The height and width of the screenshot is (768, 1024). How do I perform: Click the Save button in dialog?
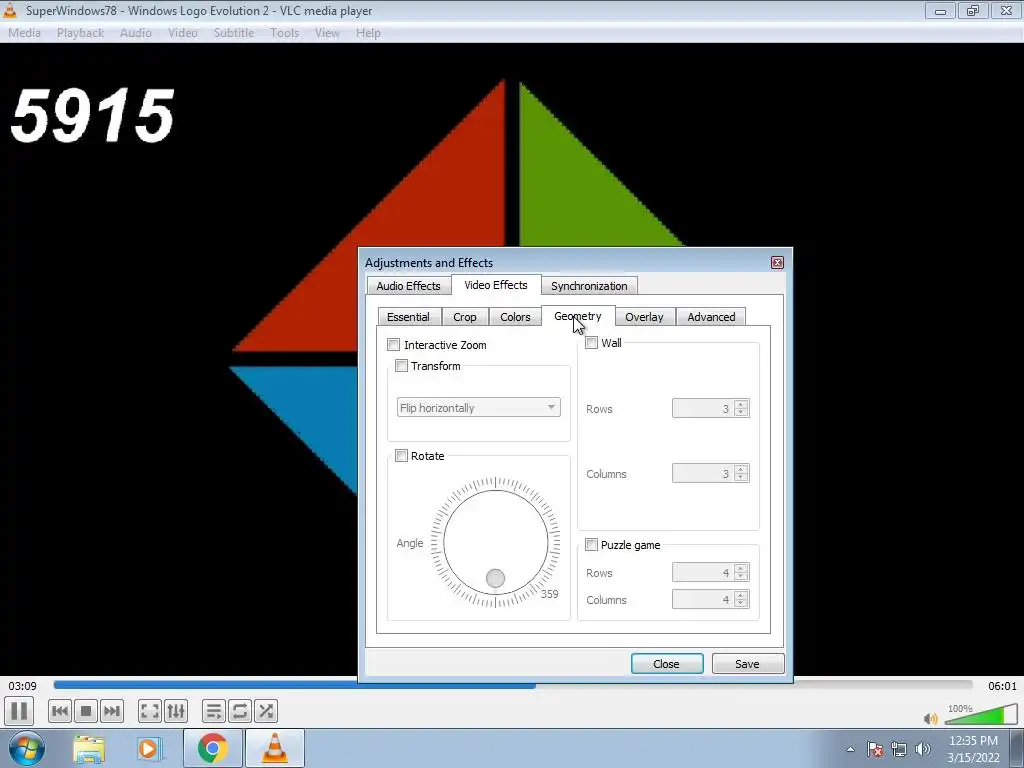coord(748,664)
